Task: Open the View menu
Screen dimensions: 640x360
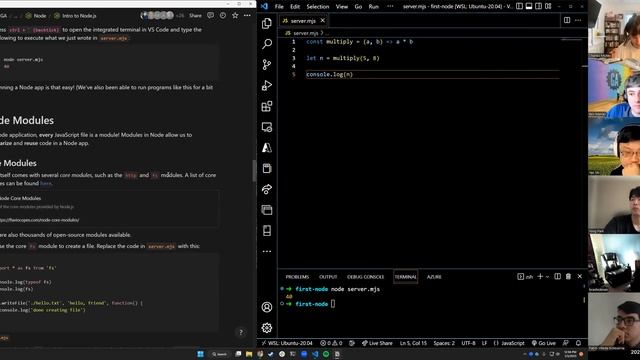Action: [x=342, y=7]
